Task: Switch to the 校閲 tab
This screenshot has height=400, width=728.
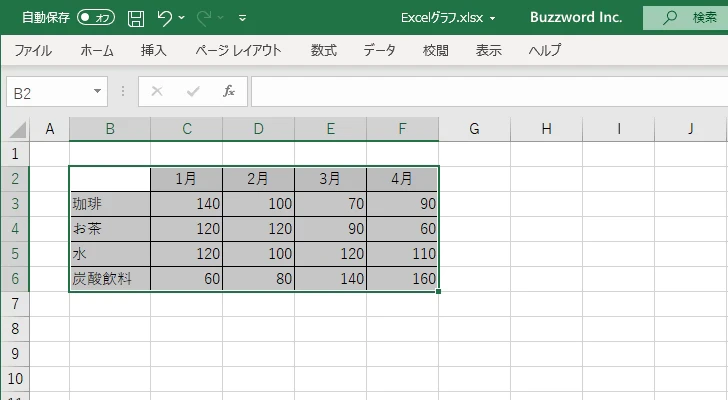Action: (436, 50)
